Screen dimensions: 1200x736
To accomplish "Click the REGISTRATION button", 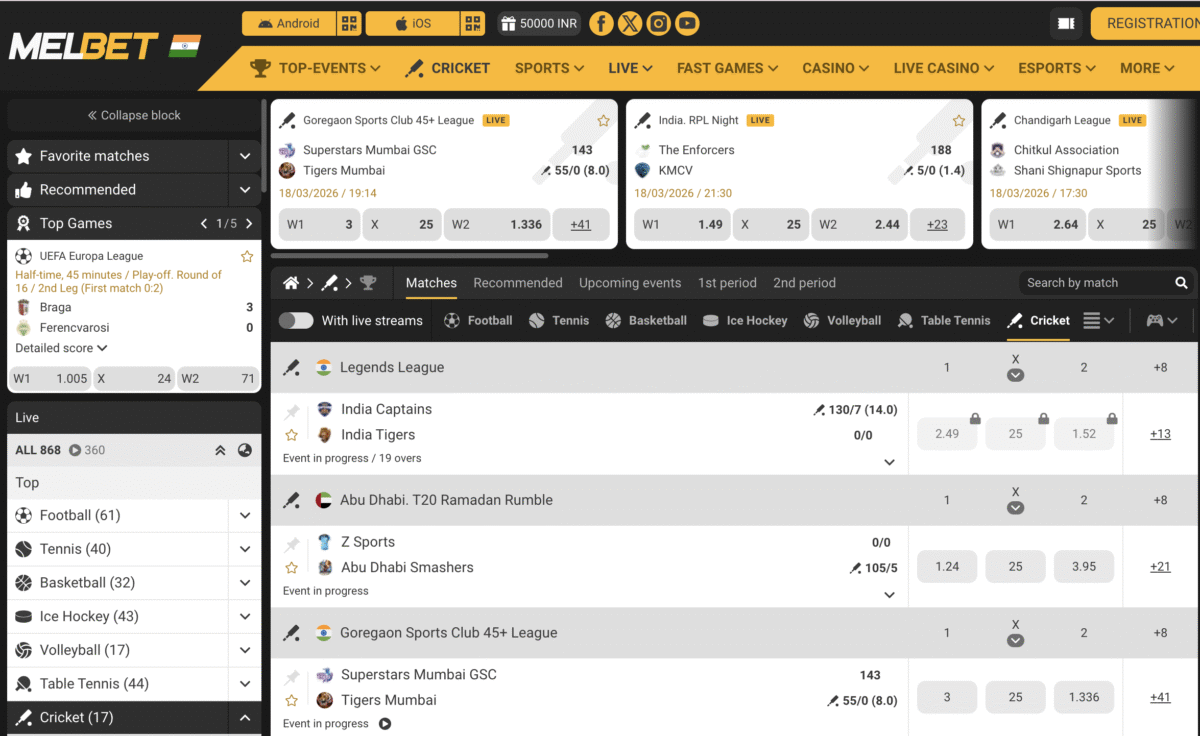I will click(1146, 23).
